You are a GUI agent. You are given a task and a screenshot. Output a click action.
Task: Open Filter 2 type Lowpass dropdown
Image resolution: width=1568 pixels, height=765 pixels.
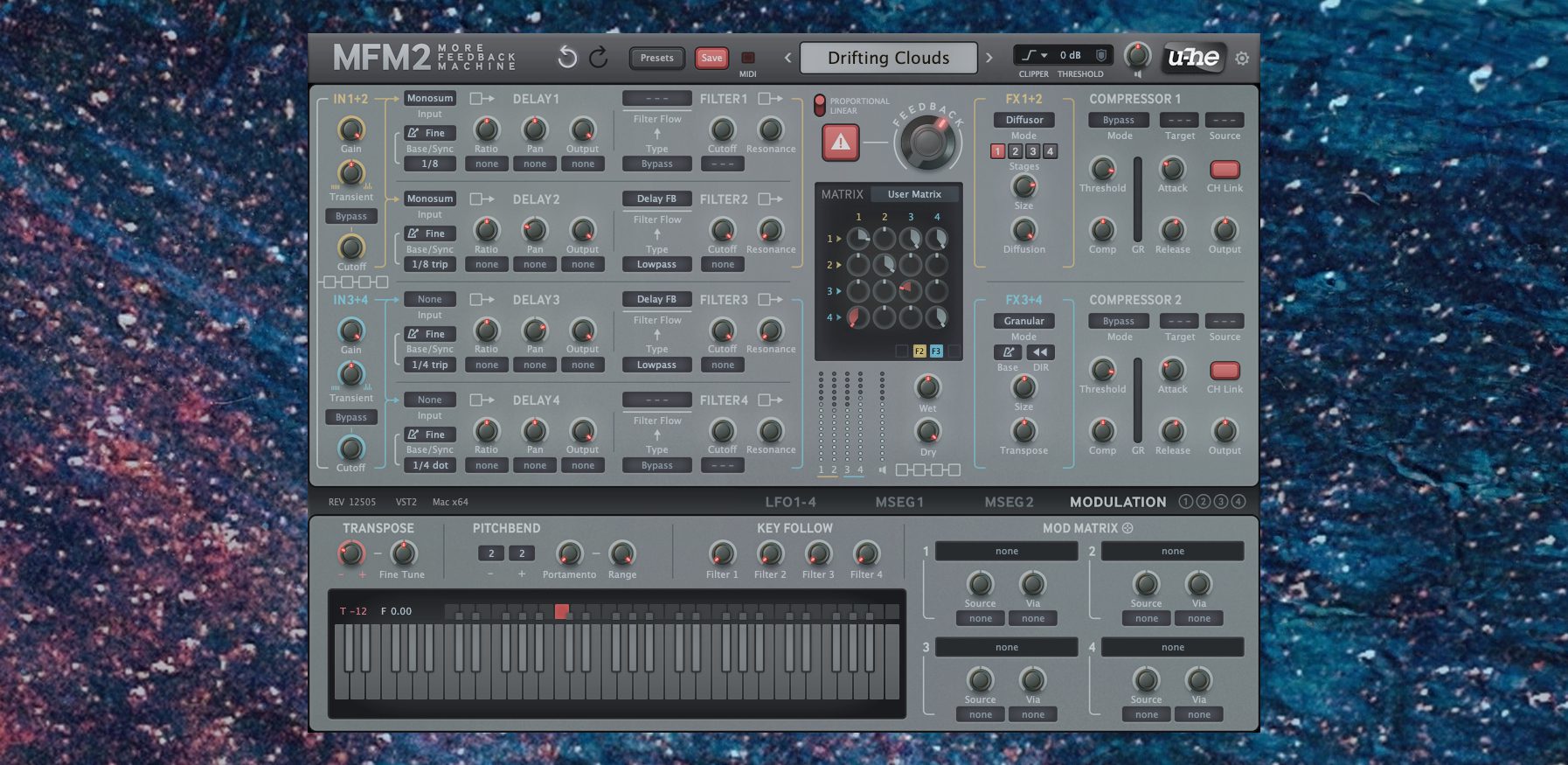656,264
